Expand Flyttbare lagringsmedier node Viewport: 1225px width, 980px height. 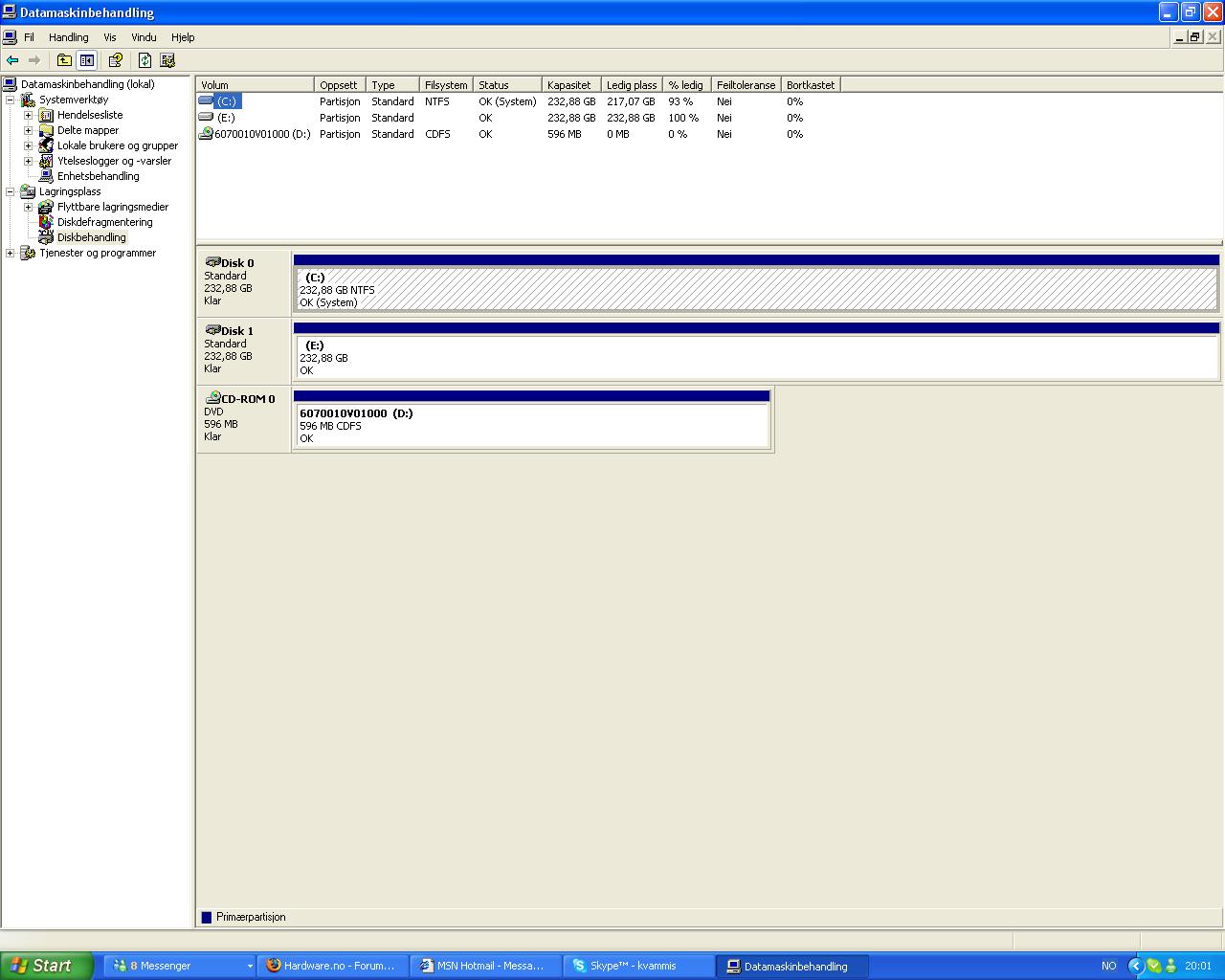(29, 207)
